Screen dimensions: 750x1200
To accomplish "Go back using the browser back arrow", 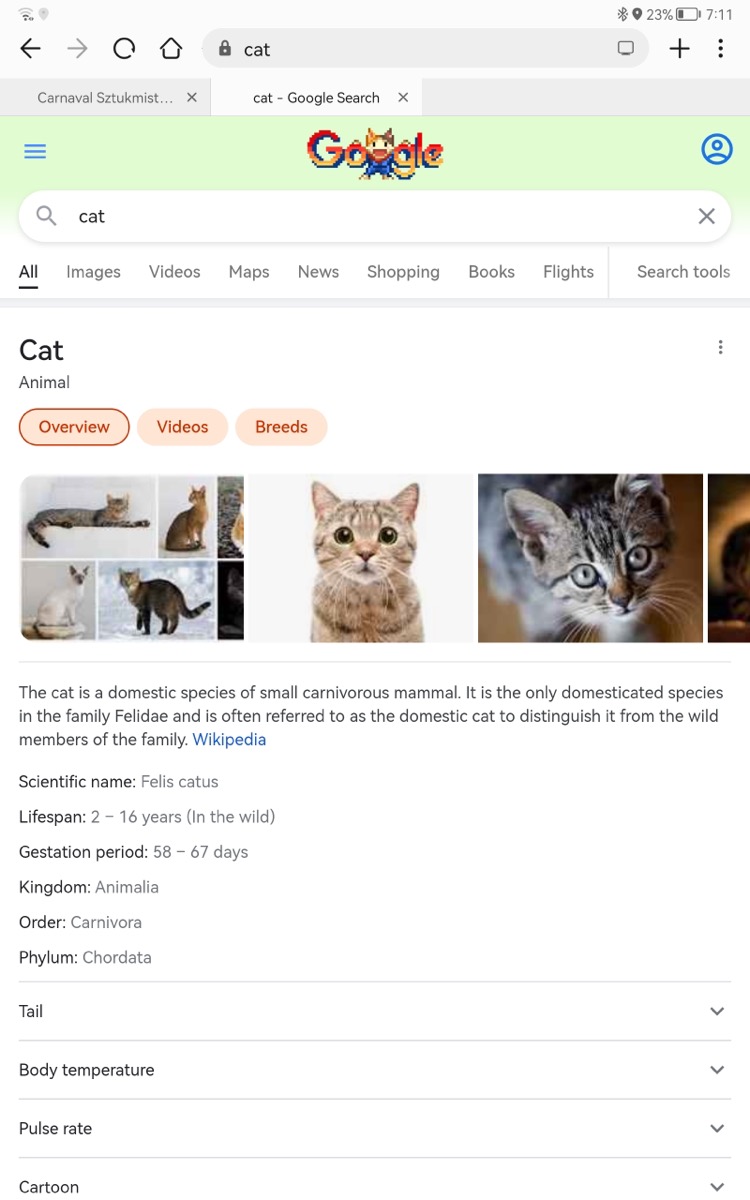I will coord(31,49).
